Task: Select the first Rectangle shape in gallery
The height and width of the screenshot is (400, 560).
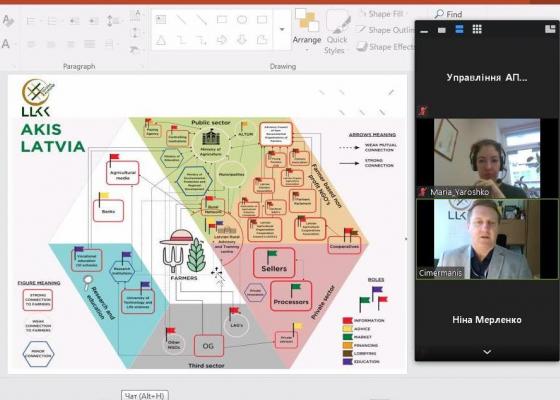Action: coord(222,19)
